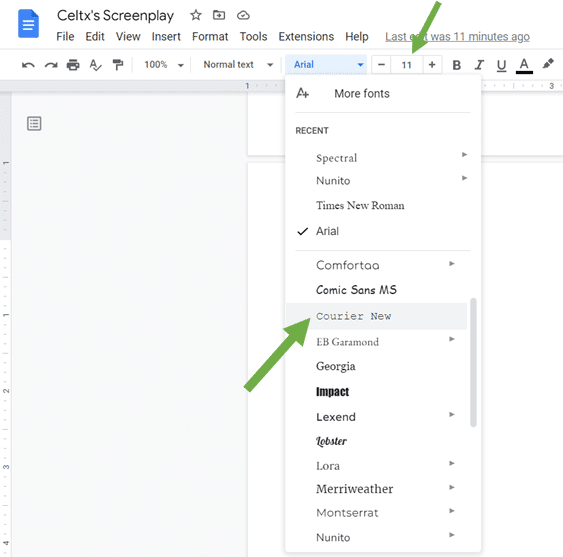Viewport: 563px width, 557px height.
Task: Rename the Celtx's Screenplay title
Action: coord(115,15)
